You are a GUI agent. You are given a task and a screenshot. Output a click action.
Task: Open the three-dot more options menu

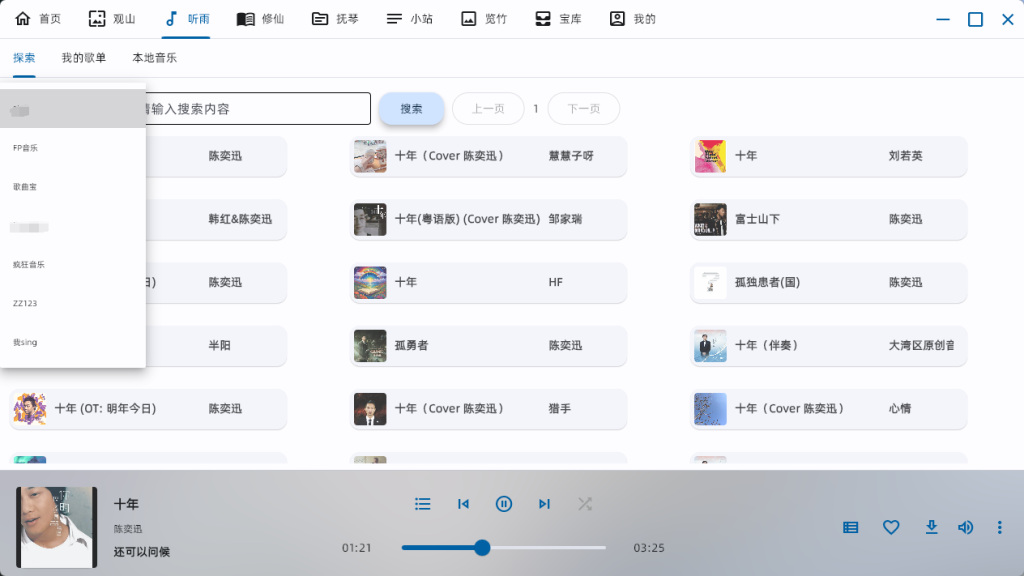tap(999, 528)
